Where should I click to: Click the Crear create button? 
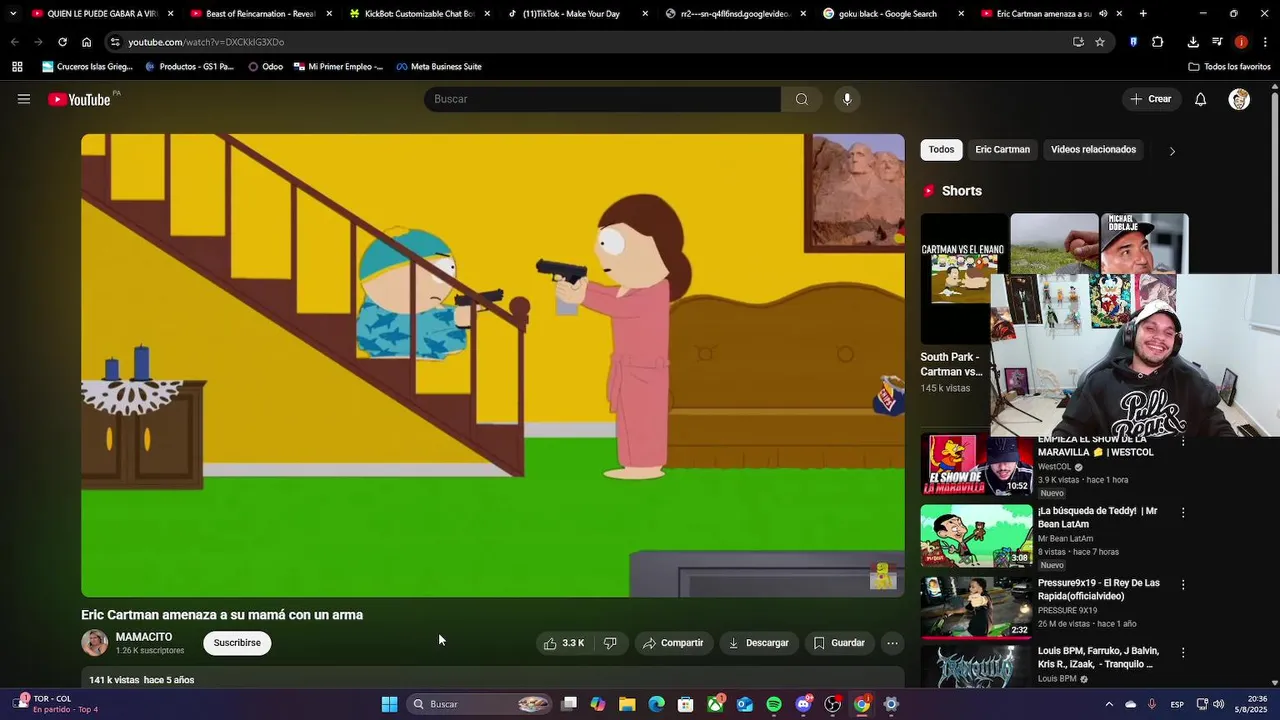[1150, 99]
